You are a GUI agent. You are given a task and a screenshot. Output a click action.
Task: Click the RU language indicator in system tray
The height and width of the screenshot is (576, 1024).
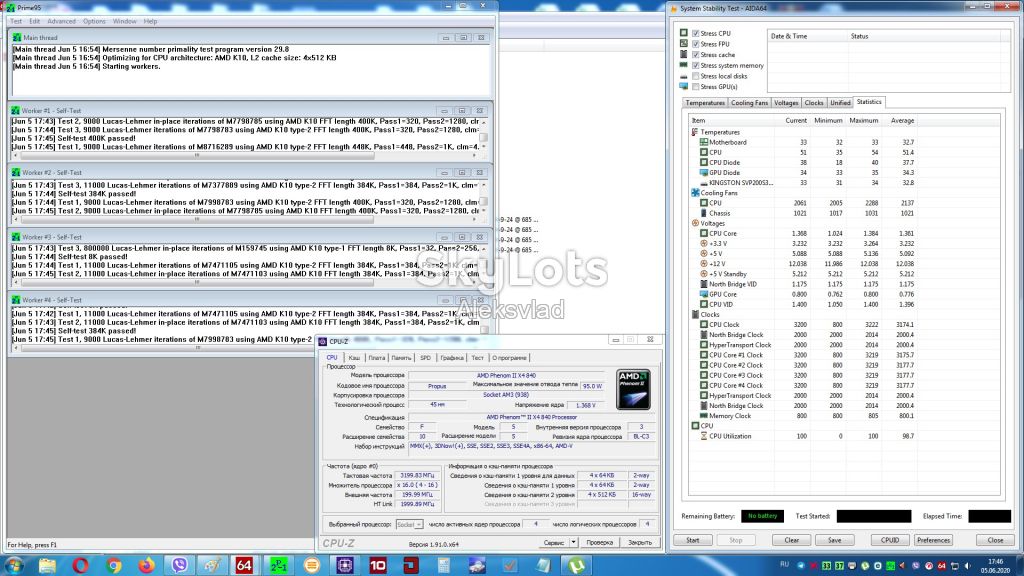point(784,565)
